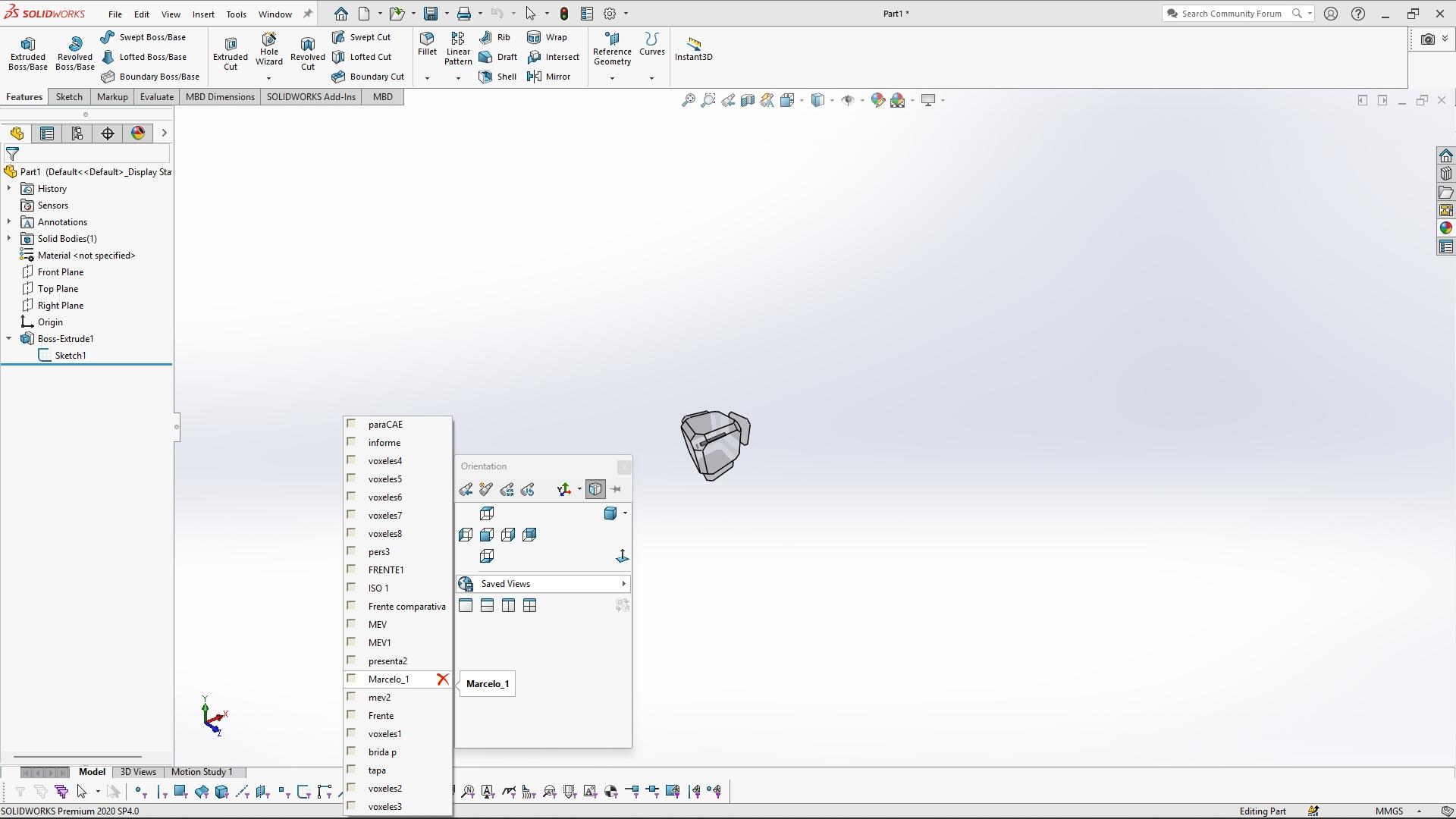Viewport: 1456px width, 819px height.
Task: Expand more FeatureManager tabs arrow
Action: [164, 133]
